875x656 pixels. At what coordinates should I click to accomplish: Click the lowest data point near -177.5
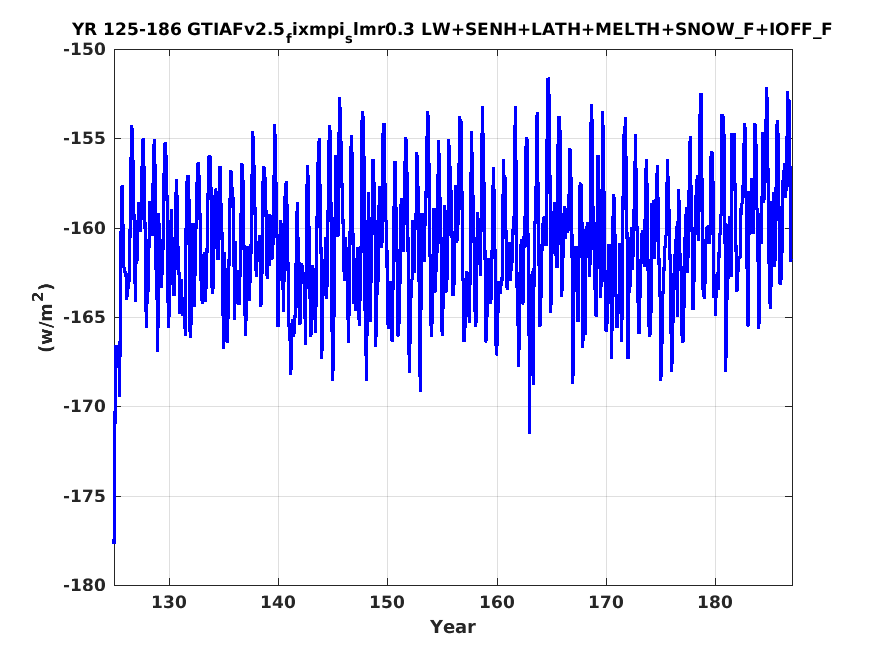click(114, 541)
